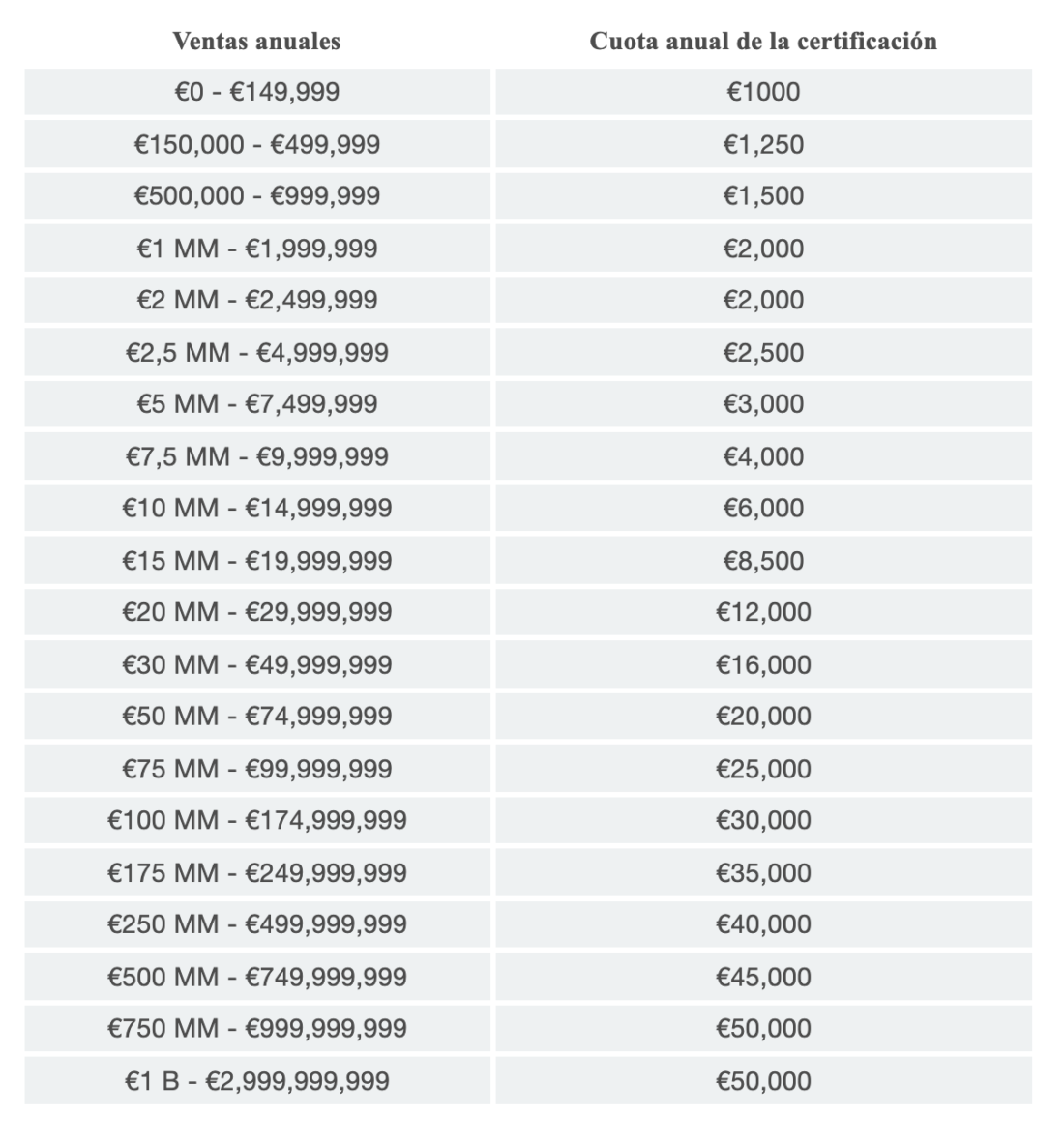Image resolution: width=1064 pixels, height=1143 pixels.
Task: Select the €0 - €149,999 sales cell
Action: coord(256,93)
